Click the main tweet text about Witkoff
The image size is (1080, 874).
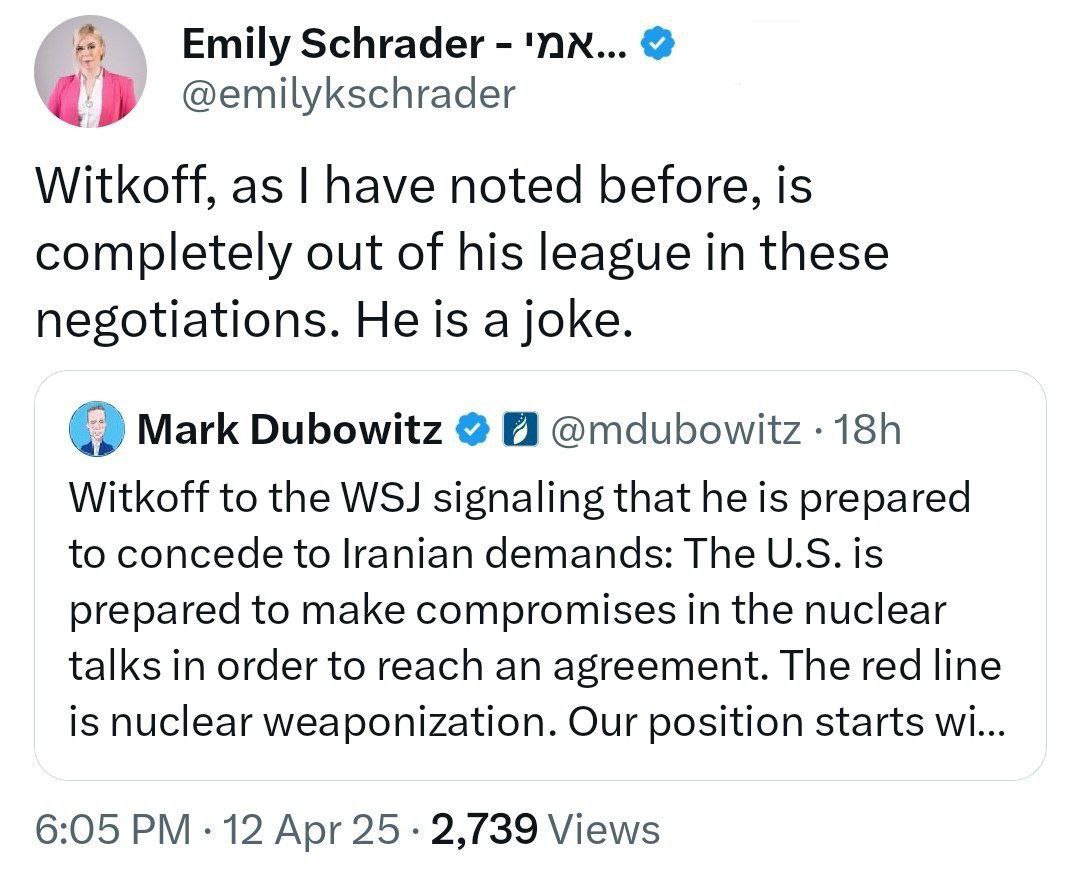[x=462, y=253]
